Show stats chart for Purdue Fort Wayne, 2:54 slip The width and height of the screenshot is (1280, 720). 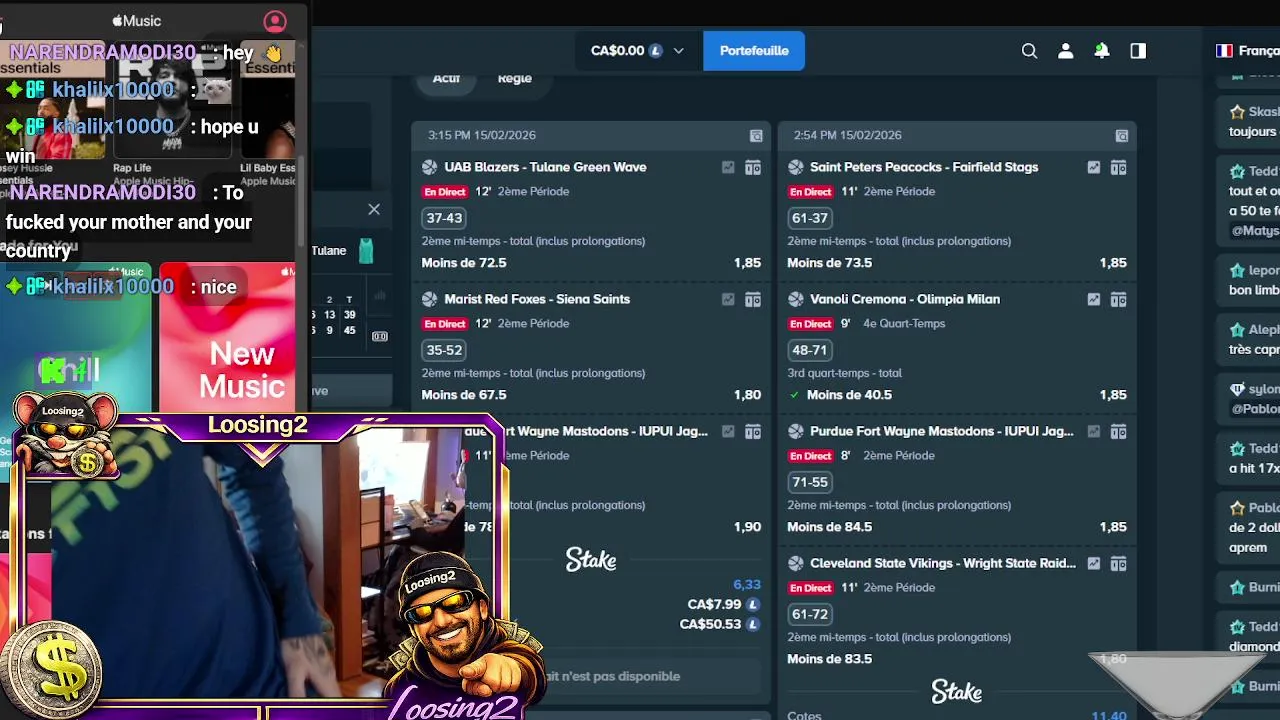[1094, 431]
